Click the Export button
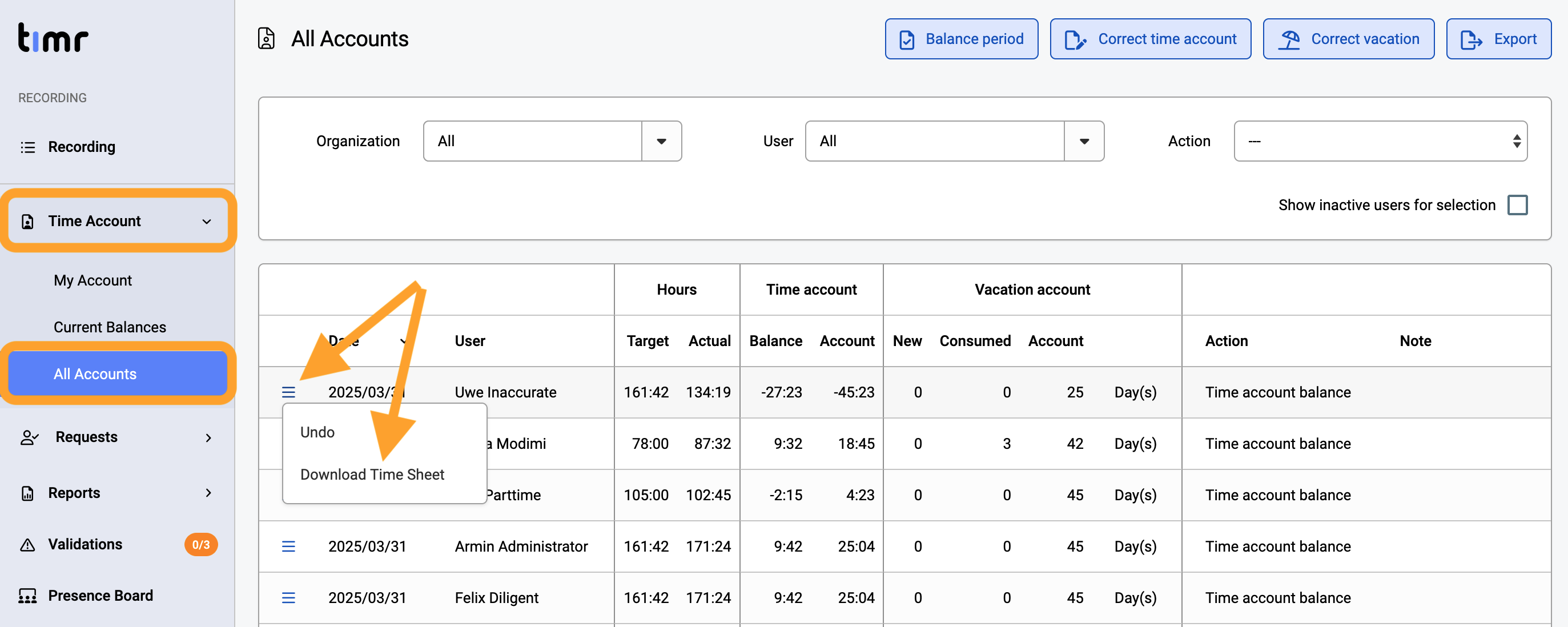Viewport: 1568px width, 627px height. click(1498, 39)
